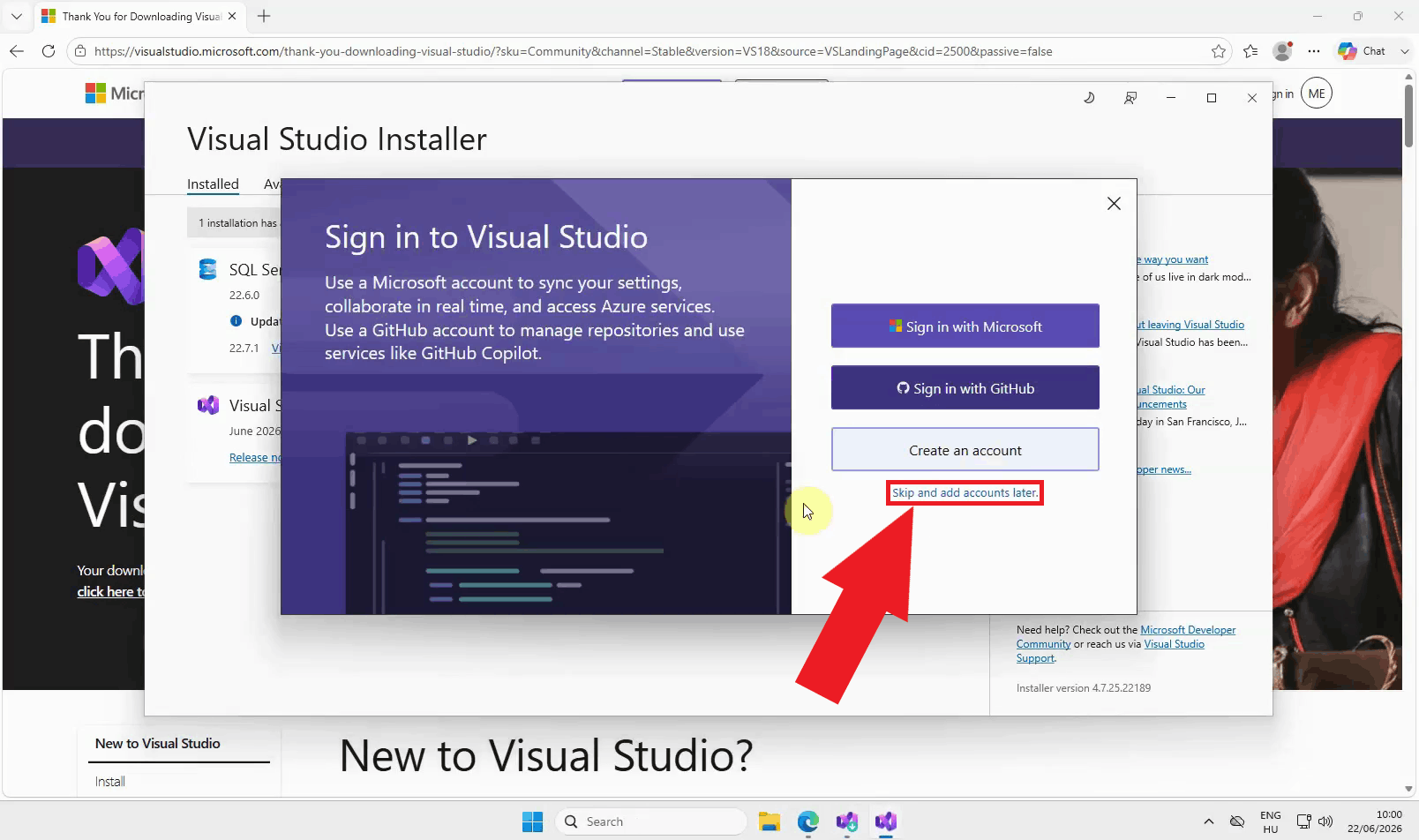Click Create an account button
The width and height of the screenshot is (1419, 840).
pos(965,450)
